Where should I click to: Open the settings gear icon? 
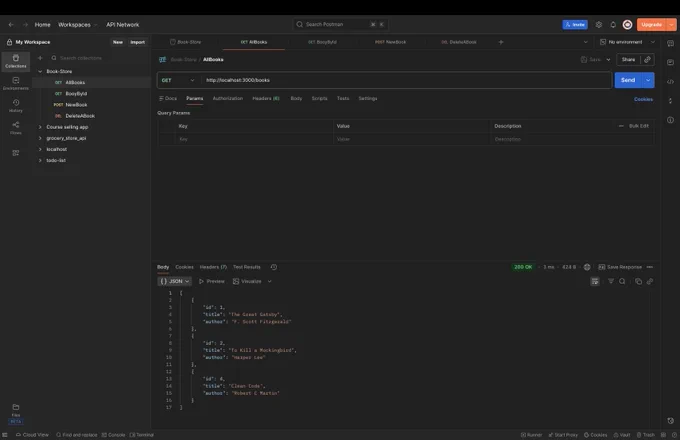599,25
